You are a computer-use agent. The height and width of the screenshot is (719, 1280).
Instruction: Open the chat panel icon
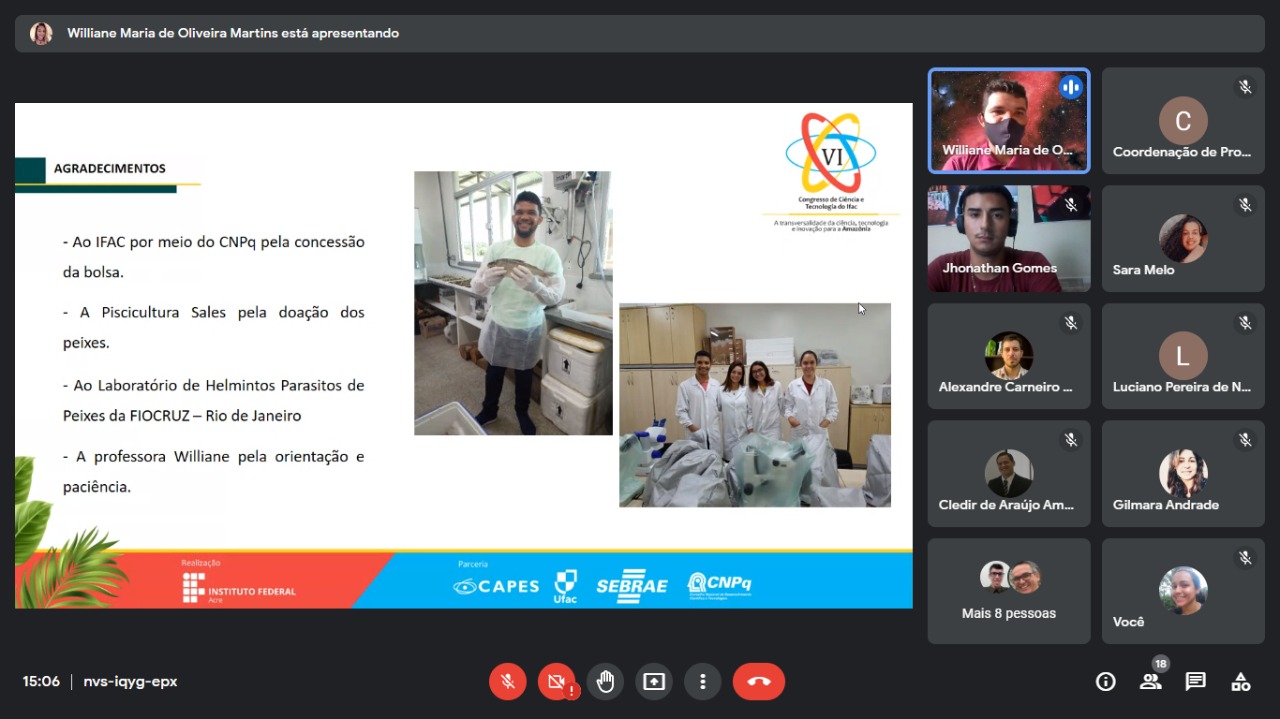tap(1195, 682)
